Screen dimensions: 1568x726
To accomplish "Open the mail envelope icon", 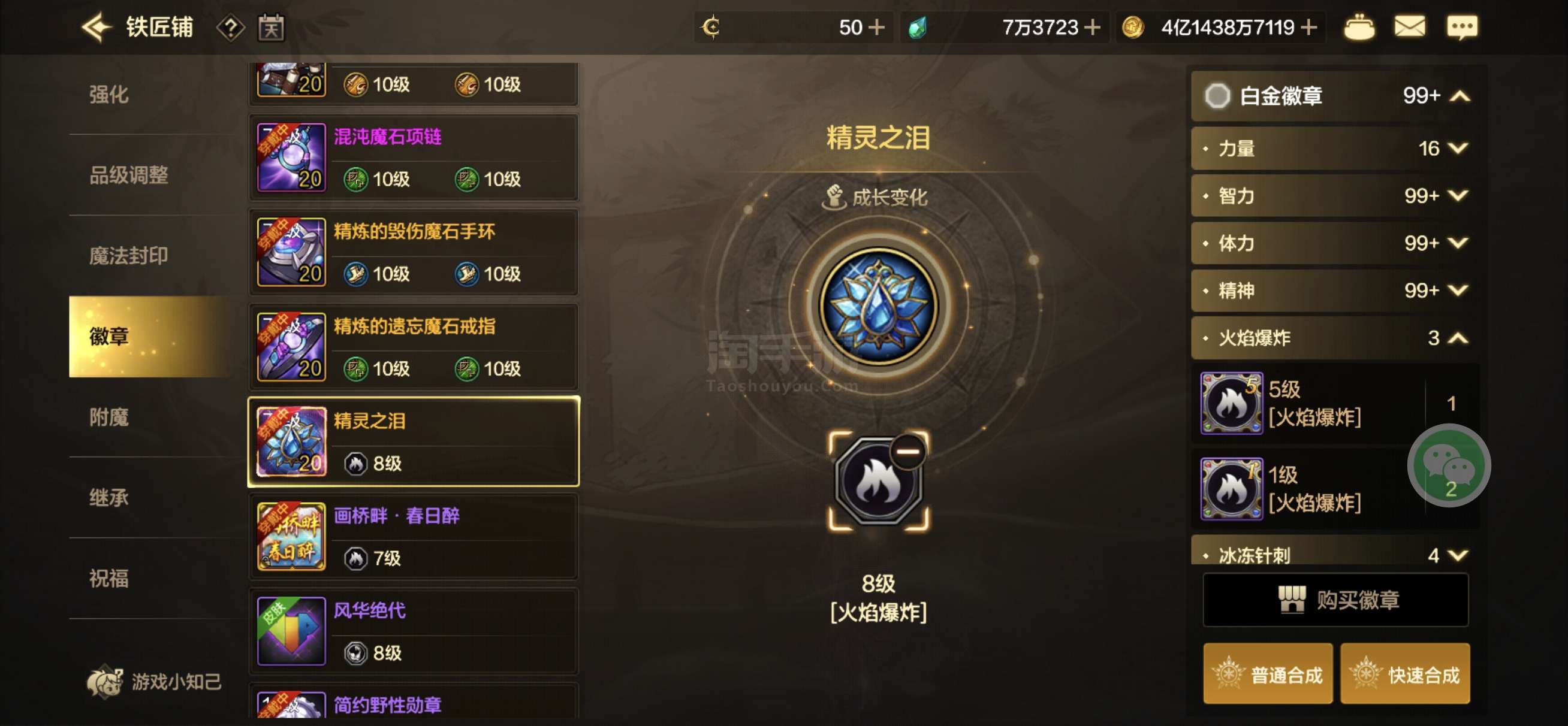I will click(x=1409, y=27).
